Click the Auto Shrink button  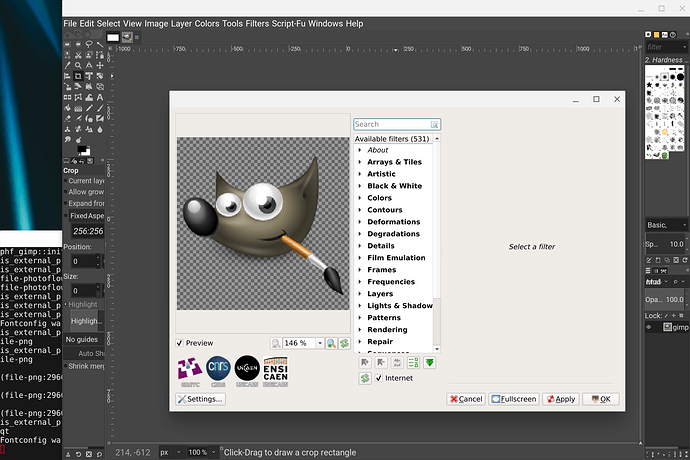84,353
